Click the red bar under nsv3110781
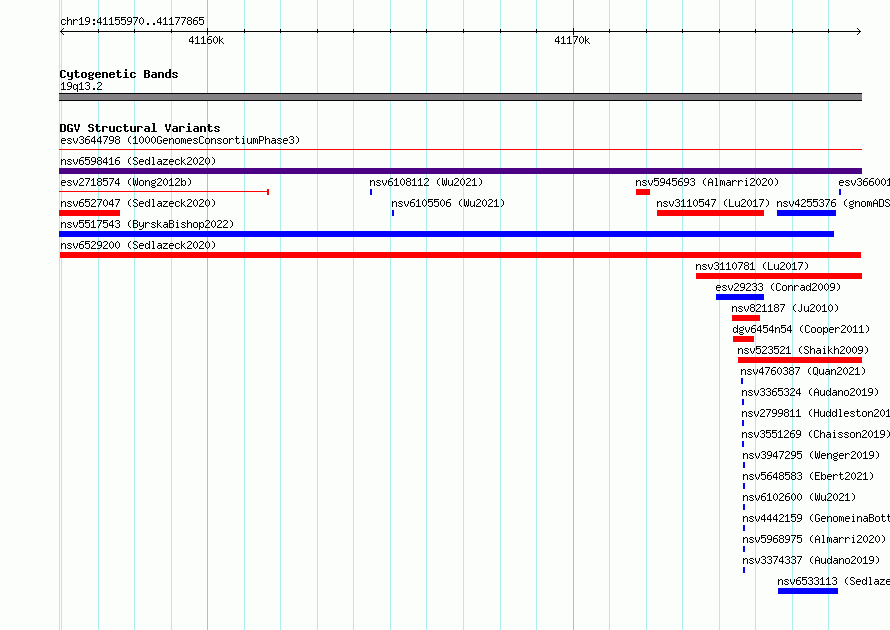This screenshot has height=630, width=890. pyautogui.click(x=779, y=276)
